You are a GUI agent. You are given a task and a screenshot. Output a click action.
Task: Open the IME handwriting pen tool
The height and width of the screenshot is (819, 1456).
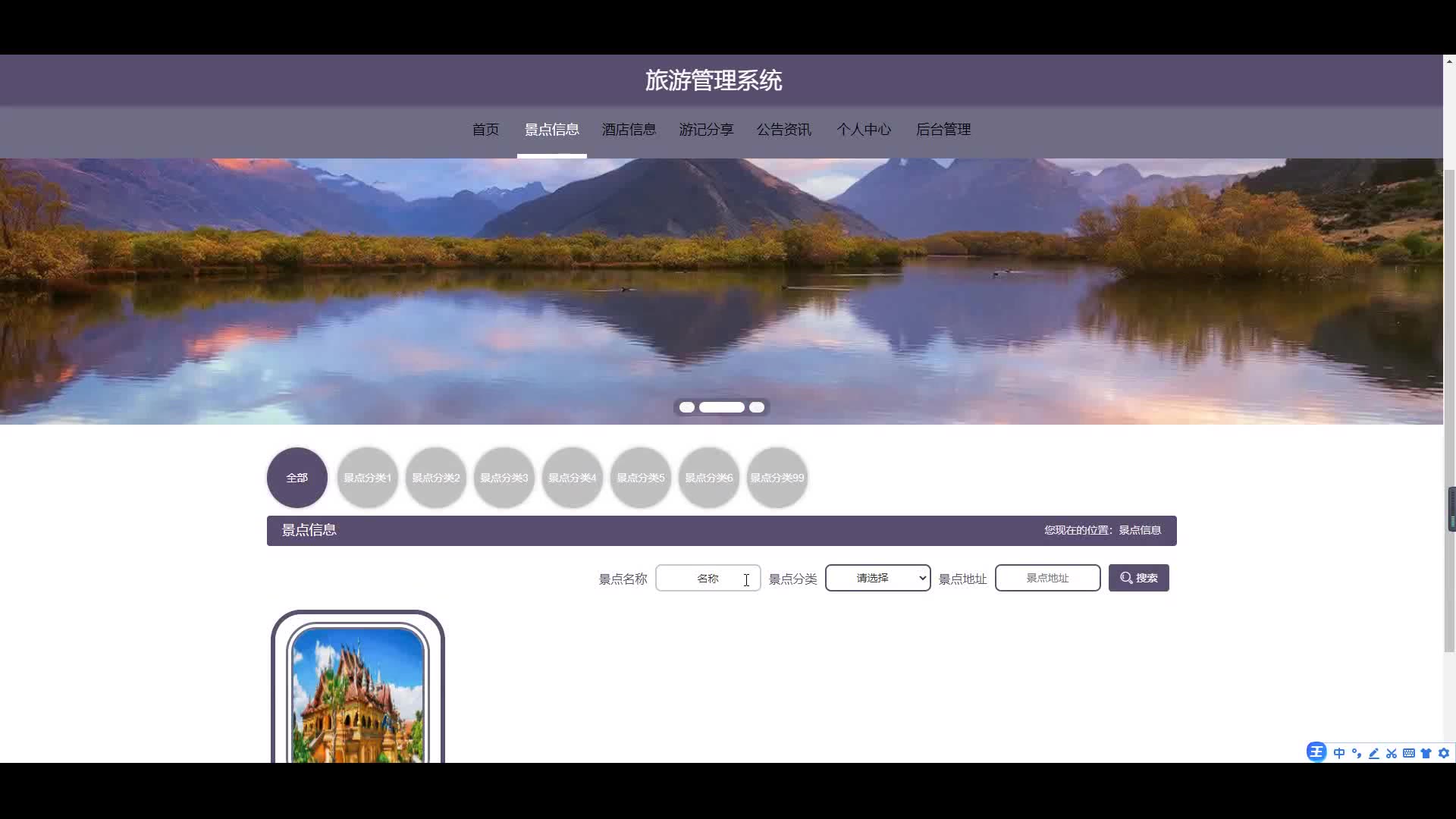click(x=1374, y=753)
